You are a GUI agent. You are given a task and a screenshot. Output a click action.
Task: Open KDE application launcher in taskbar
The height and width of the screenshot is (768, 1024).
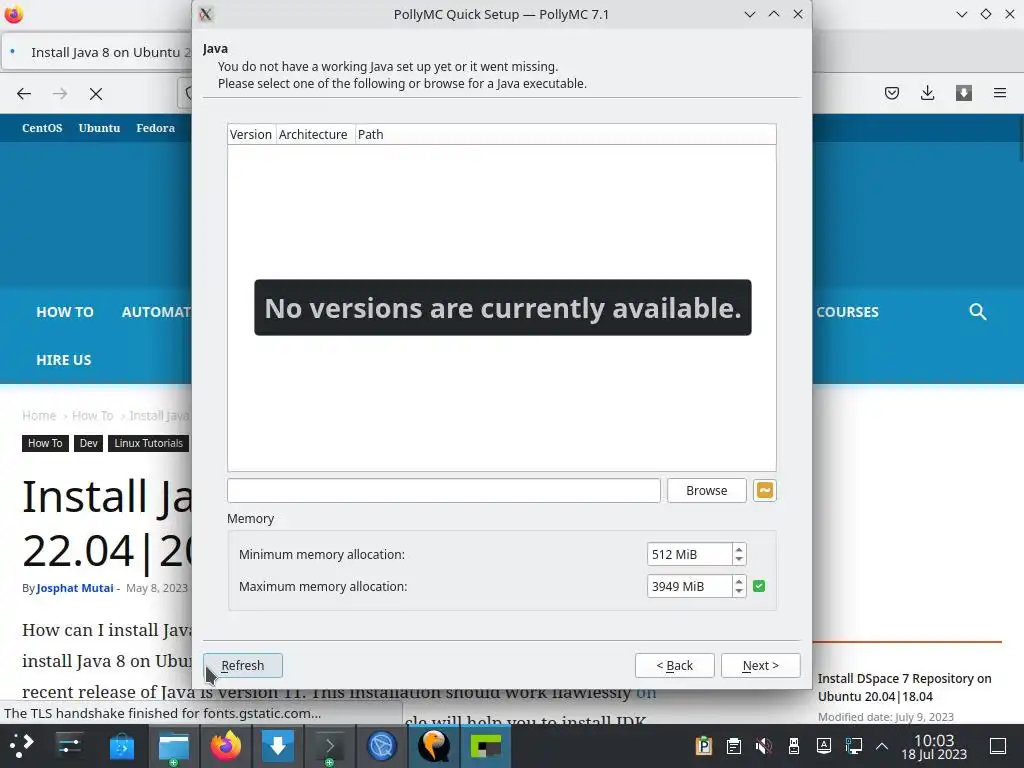tap(22, 746)
